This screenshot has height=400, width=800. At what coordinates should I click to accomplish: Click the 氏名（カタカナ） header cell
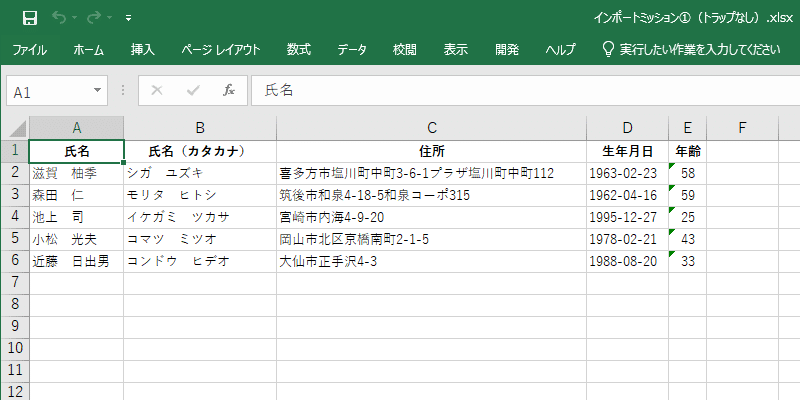(x=200, y=151)
